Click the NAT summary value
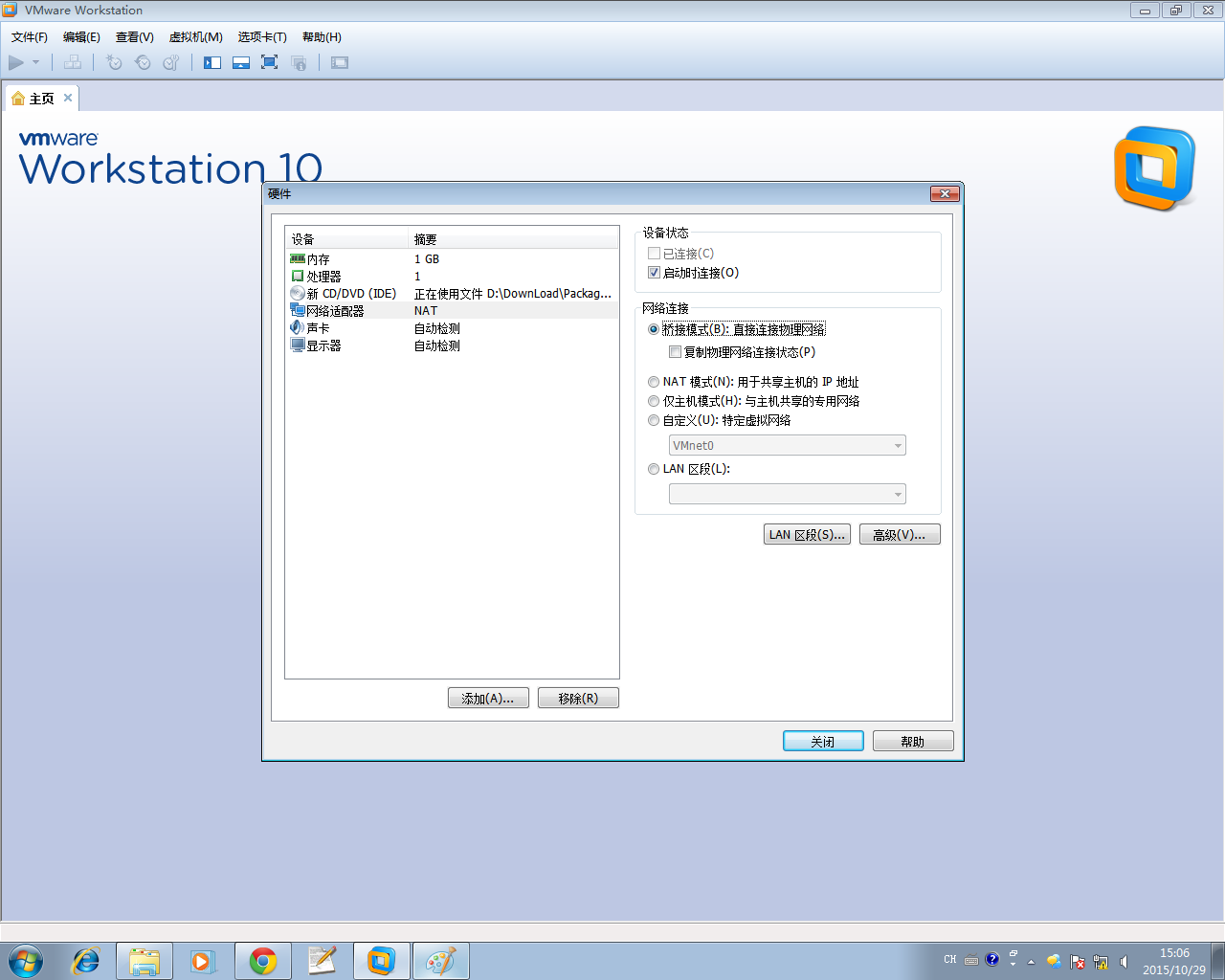 (426, 311)
